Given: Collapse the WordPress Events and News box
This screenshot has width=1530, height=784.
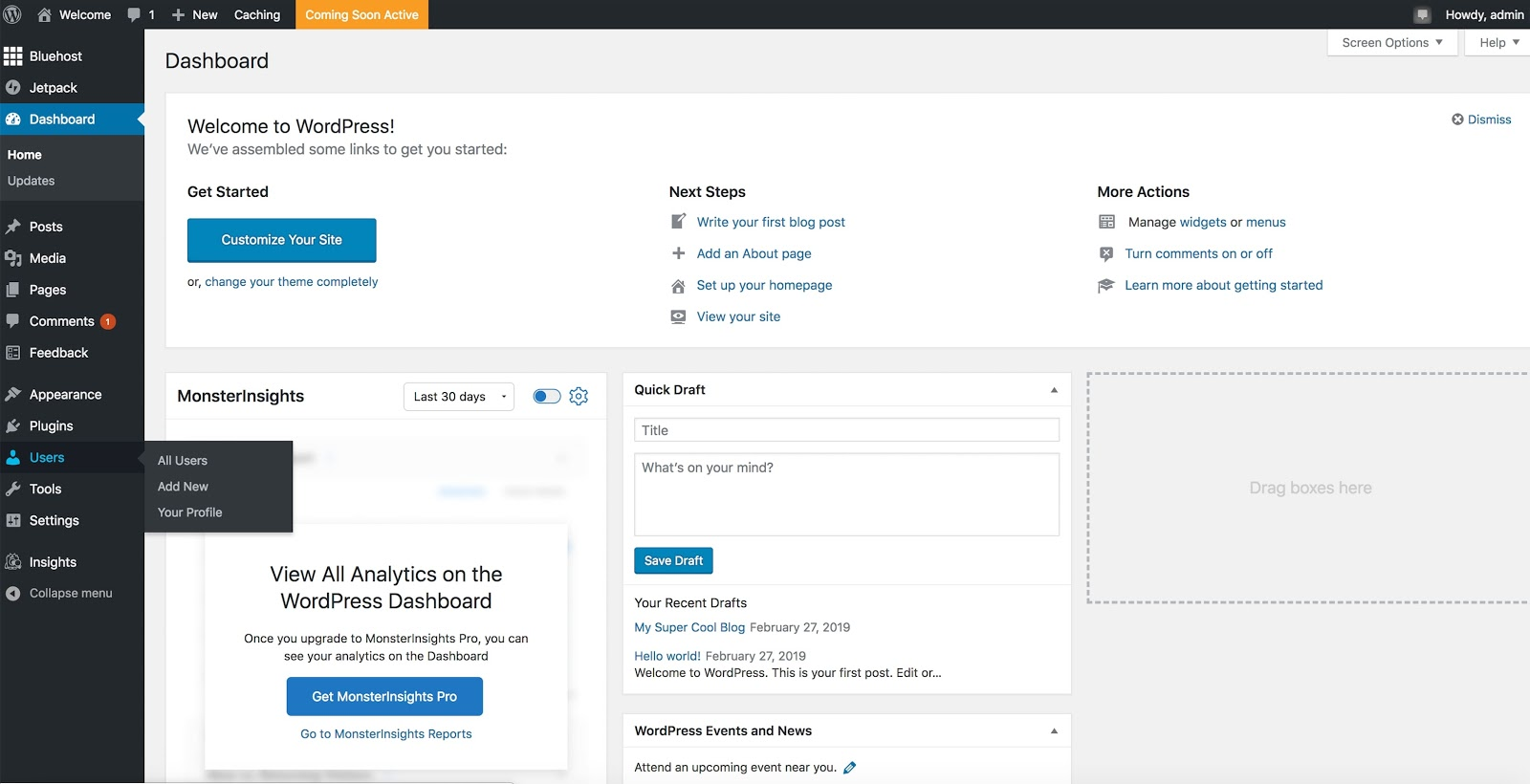Looking at the screenshot, I should coord(1054,731).
